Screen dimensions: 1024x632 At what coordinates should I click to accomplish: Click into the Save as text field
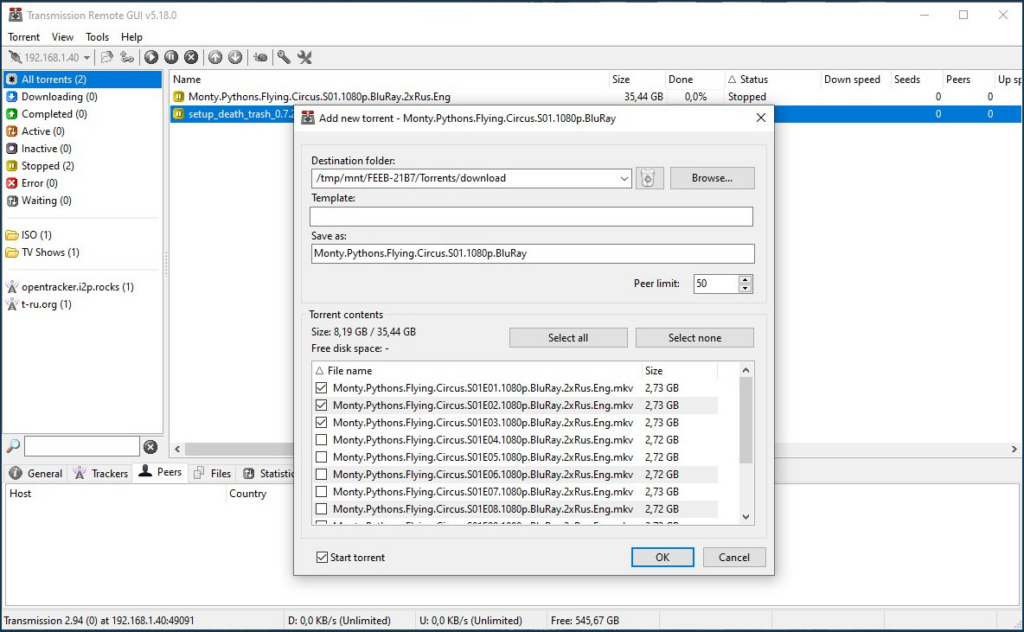click(x=532, y=254)
